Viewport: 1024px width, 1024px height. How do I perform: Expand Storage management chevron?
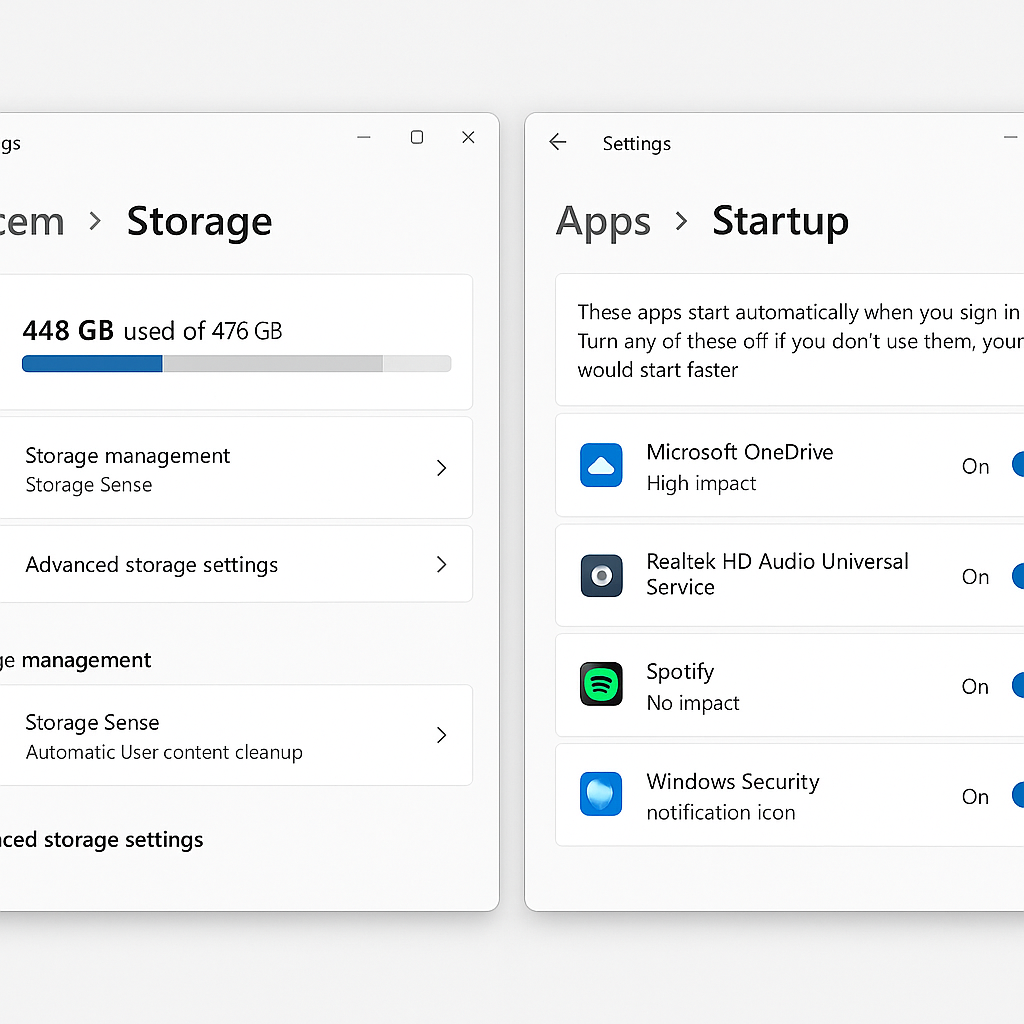[441, 468]
